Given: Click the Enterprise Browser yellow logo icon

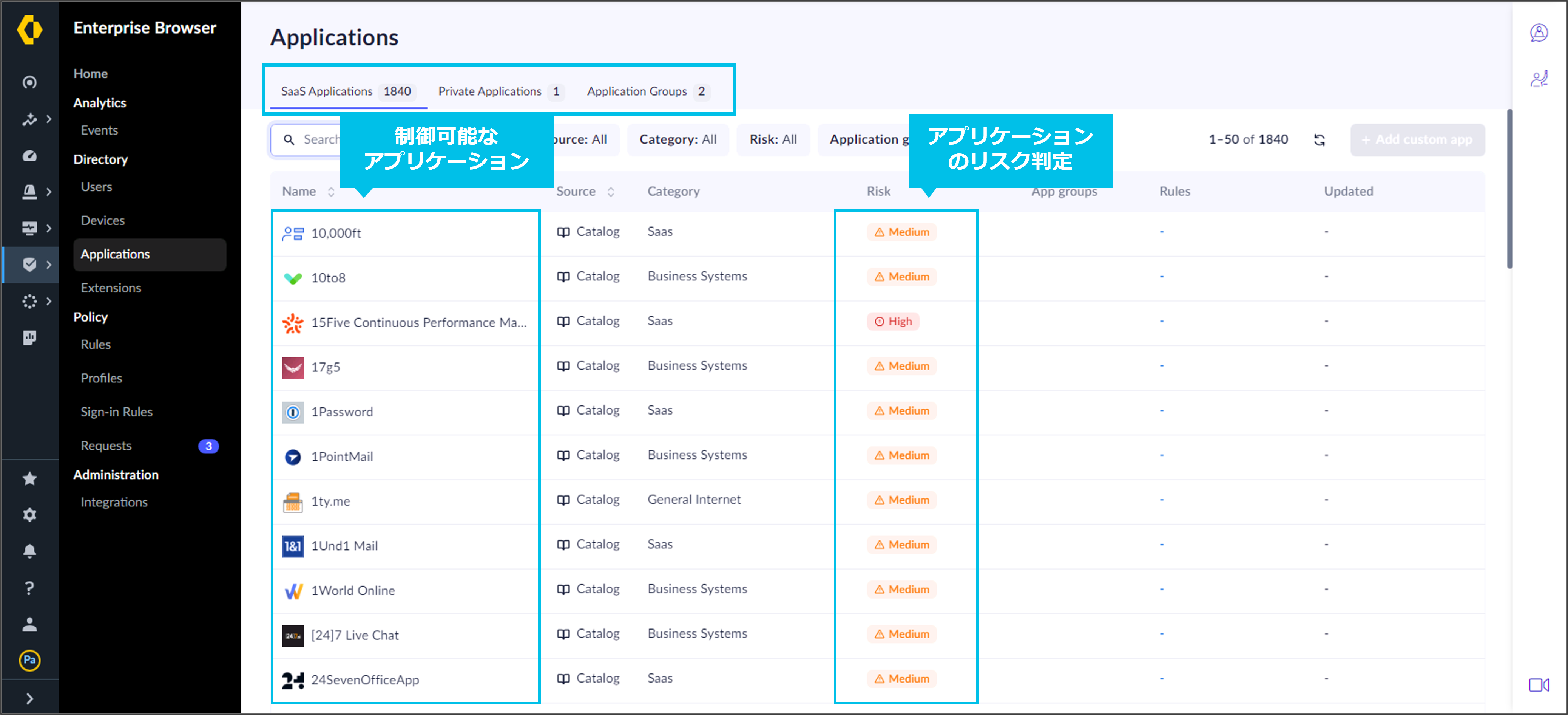Looking at the screenshot, I should (x=29, y=29).
